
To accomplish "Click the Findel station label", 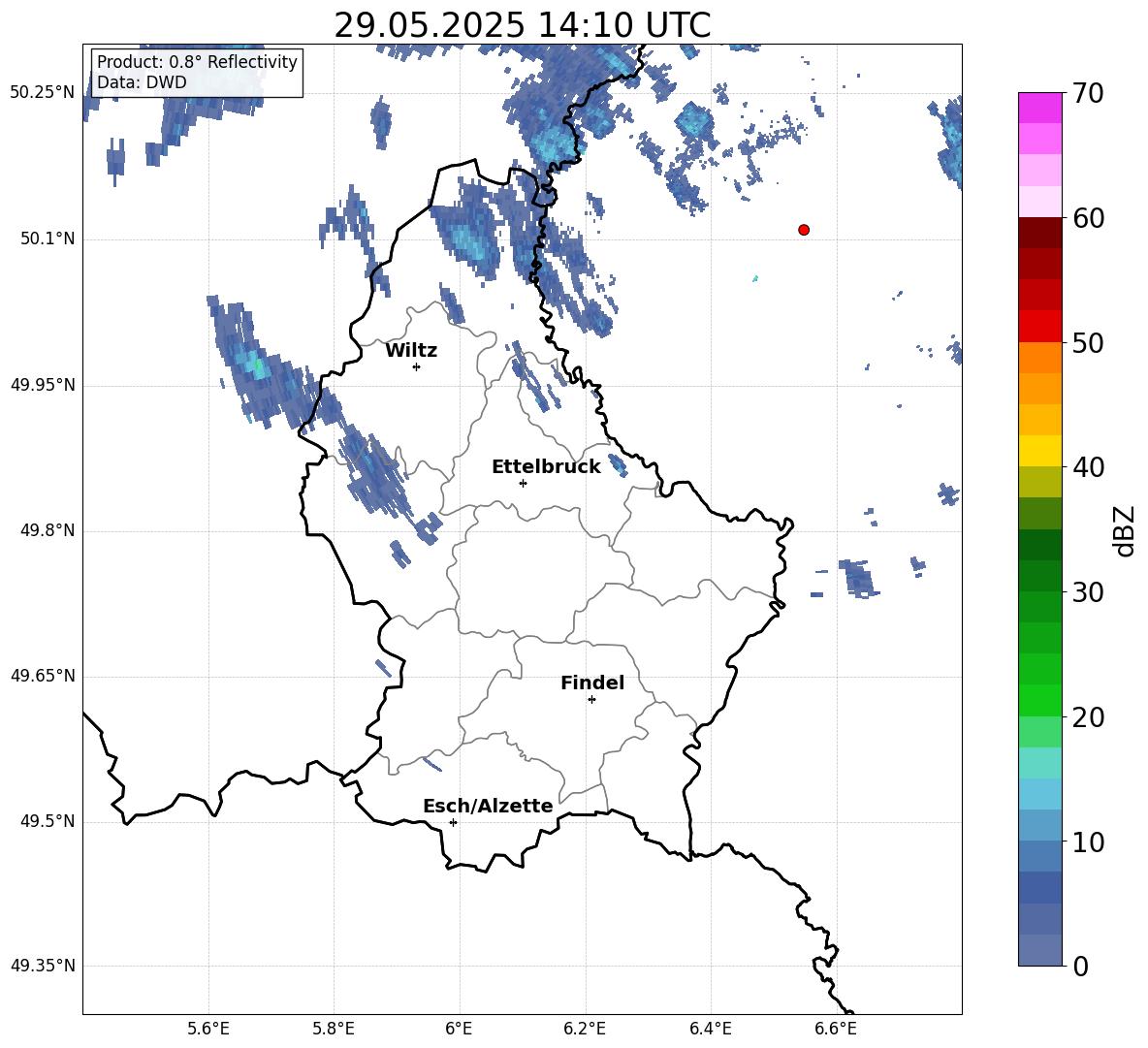I will pos(592,683).
